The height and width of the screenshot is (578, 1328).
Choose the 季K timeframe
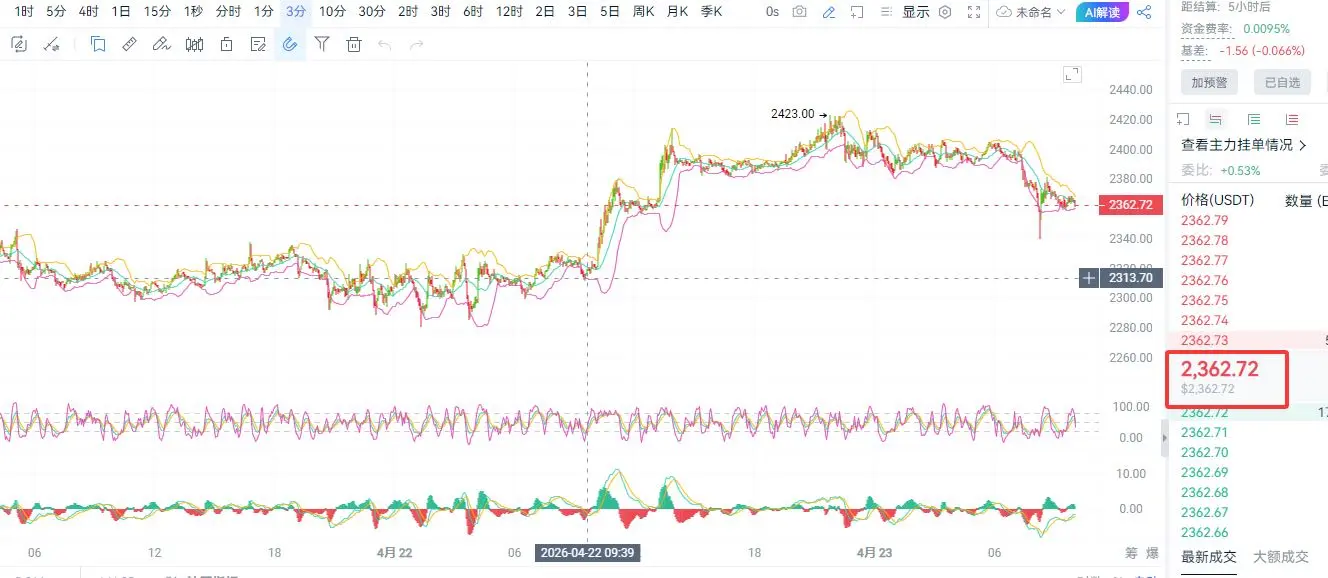pos(711,12)
